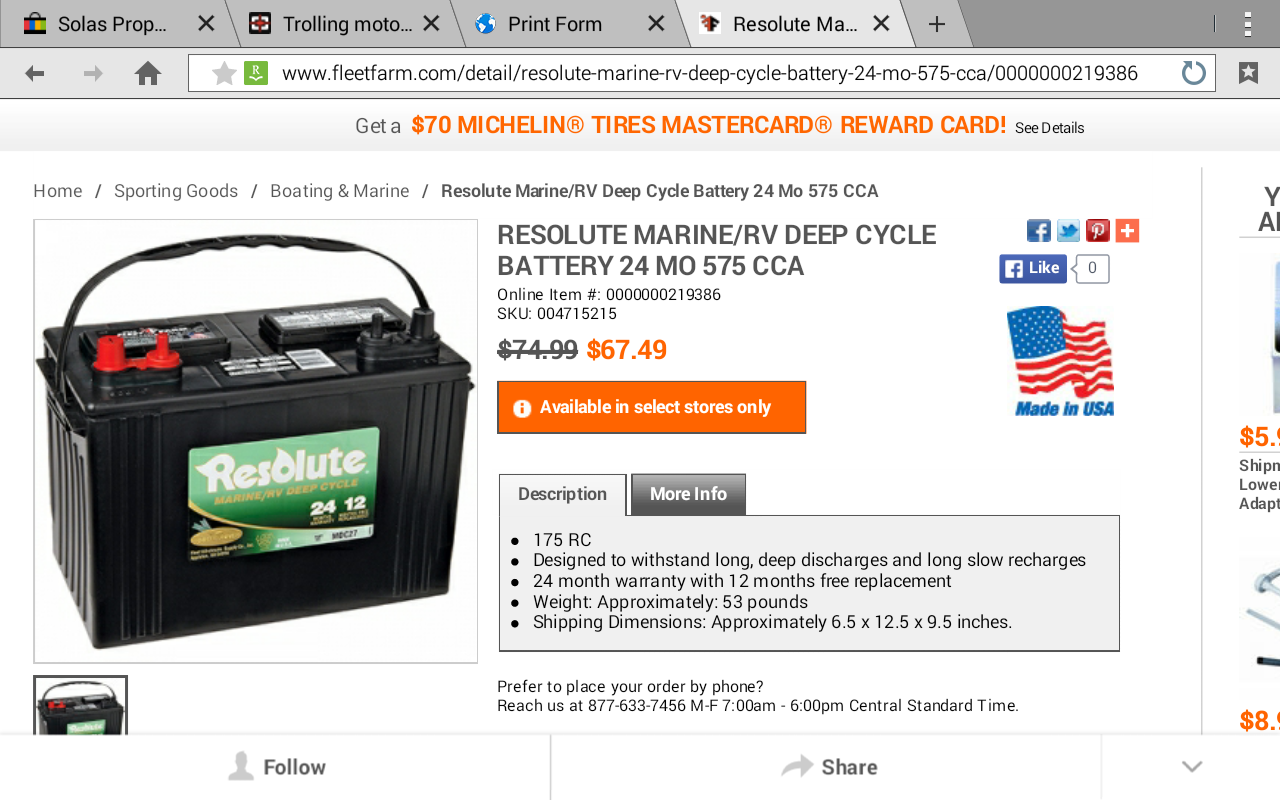The image size is (1280, 800).
Task: Open more sharing options plus icon
Action: pyautogui.click(x=1127, y=231)
